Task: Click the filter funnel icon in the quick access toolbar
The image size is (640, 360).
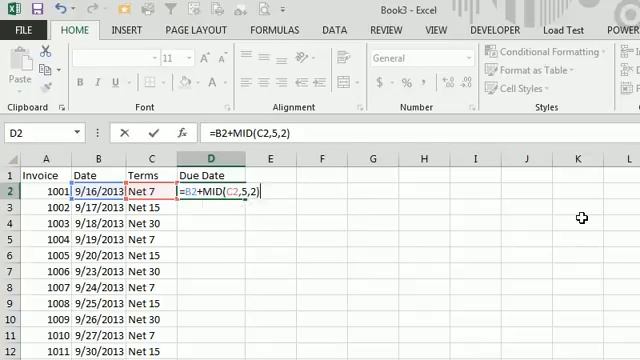Action: pos(170,9)
